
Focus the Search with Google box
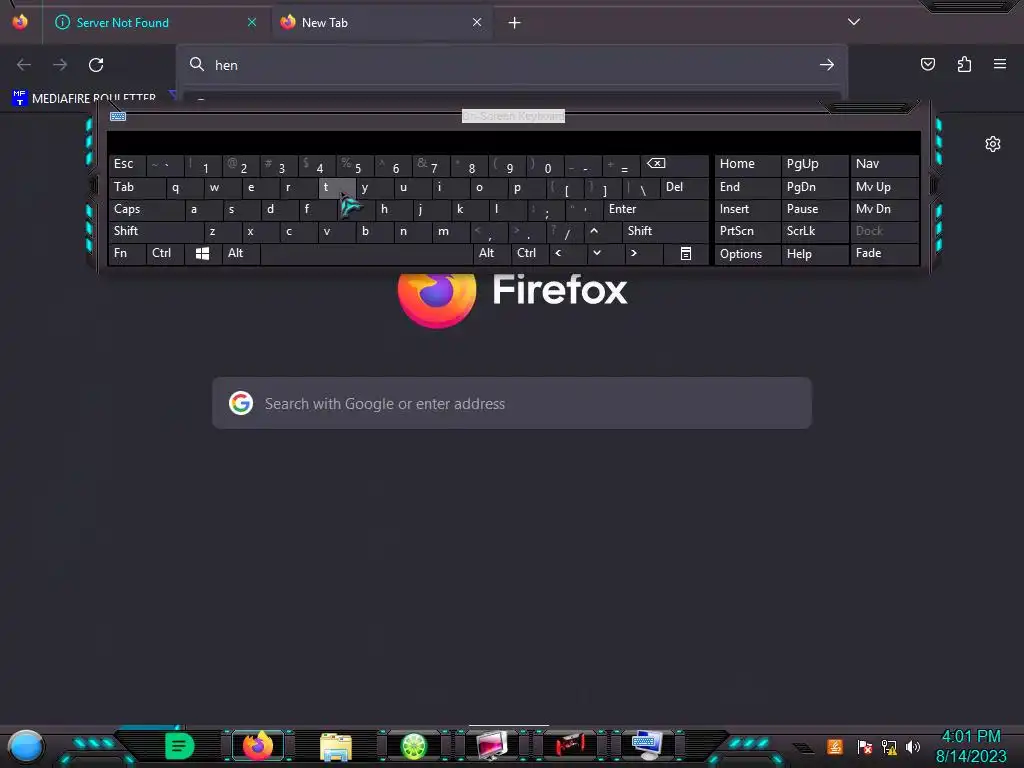click(x=512, y=404)
